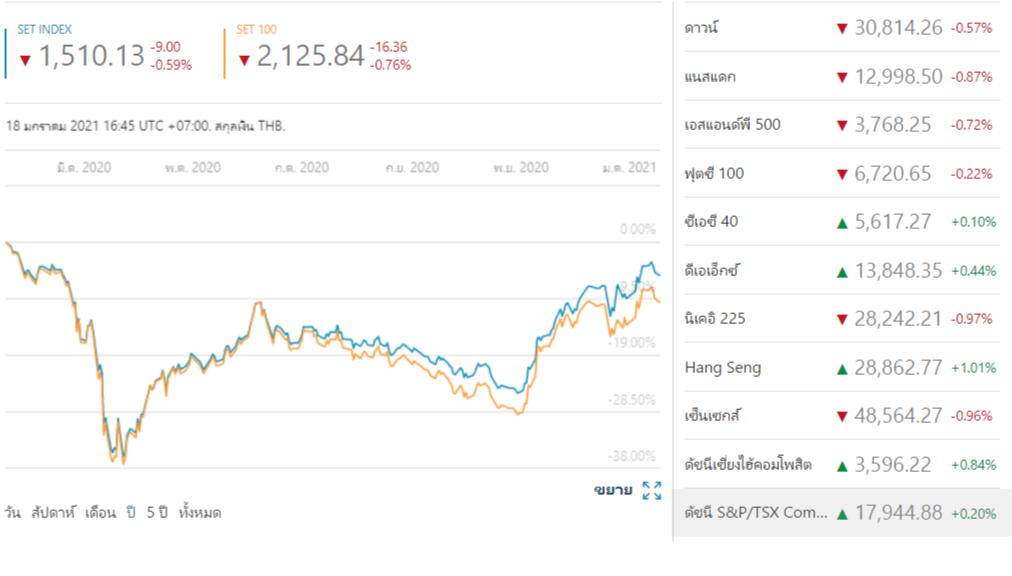Click the พ.ย. 2020 timeline label

click(x=520, y=168)
